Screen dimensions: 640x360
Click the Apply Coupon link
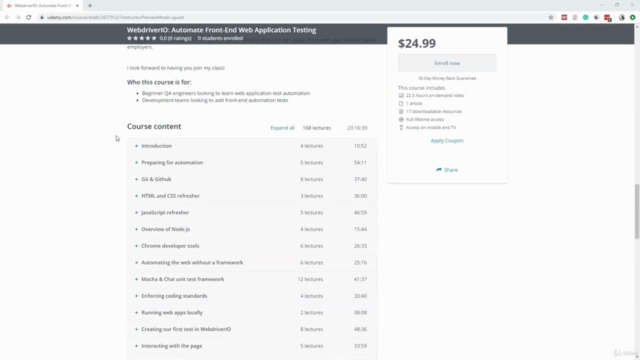[x=447, y=140]
